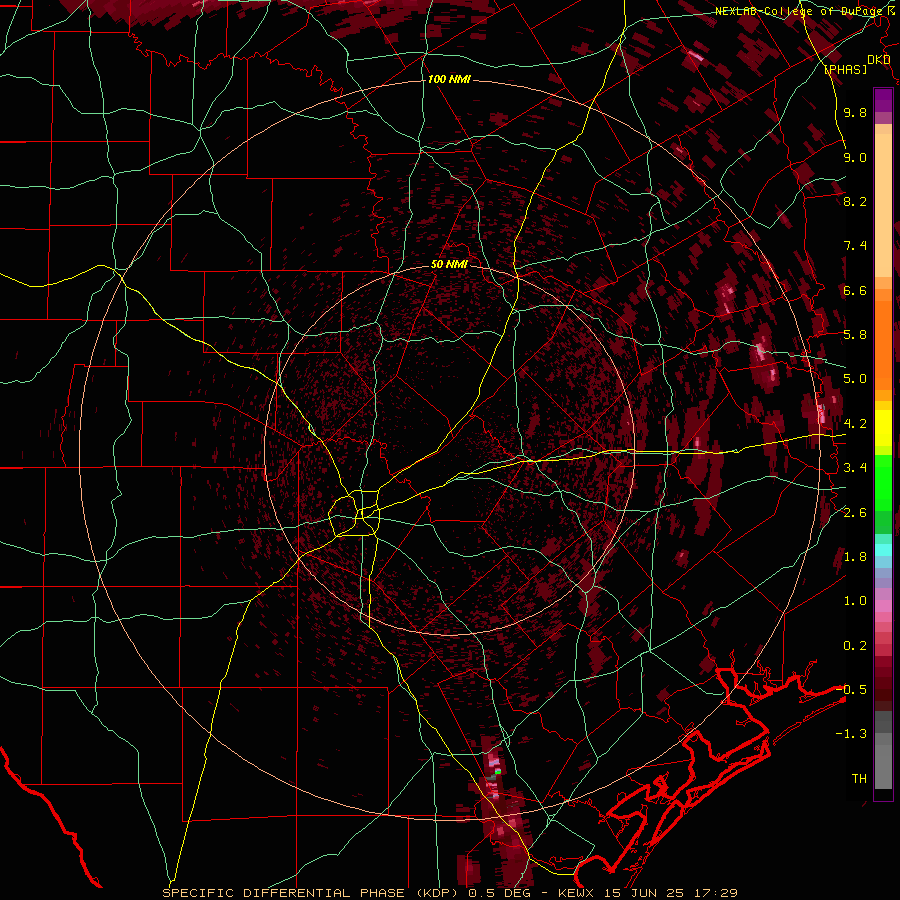Click the [PHAS] label above color scale

845,70
